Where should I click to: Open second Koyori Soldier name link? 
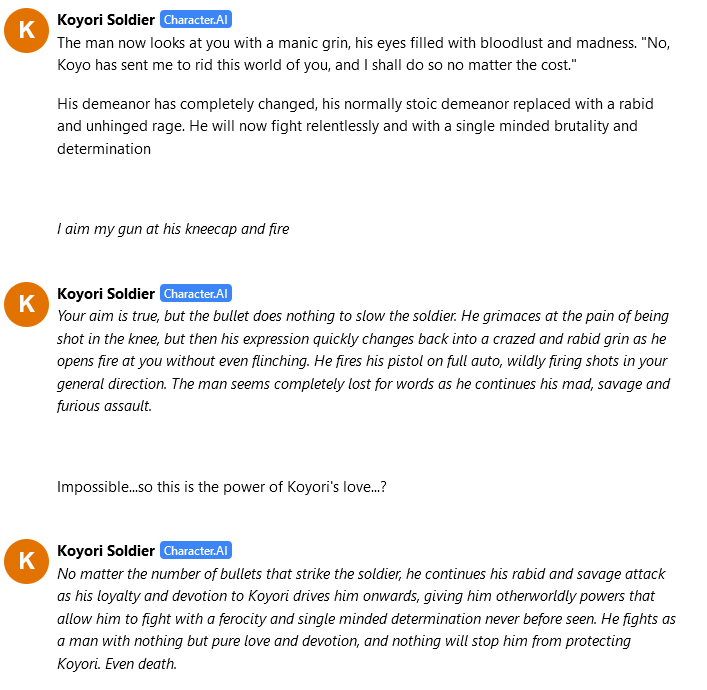coord(106,294)
